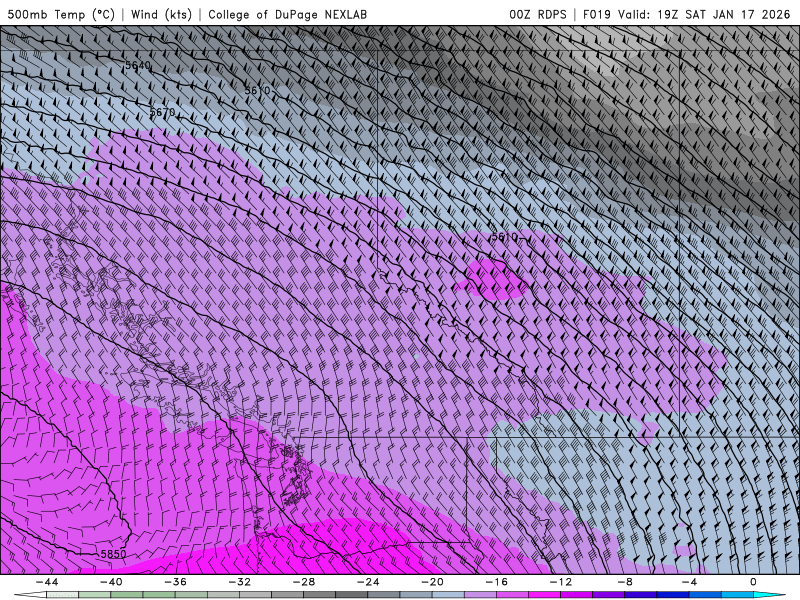Screen dimensions: 800x600
Task: Click the -40 colorbar tick label
Action: click(111, 582)
